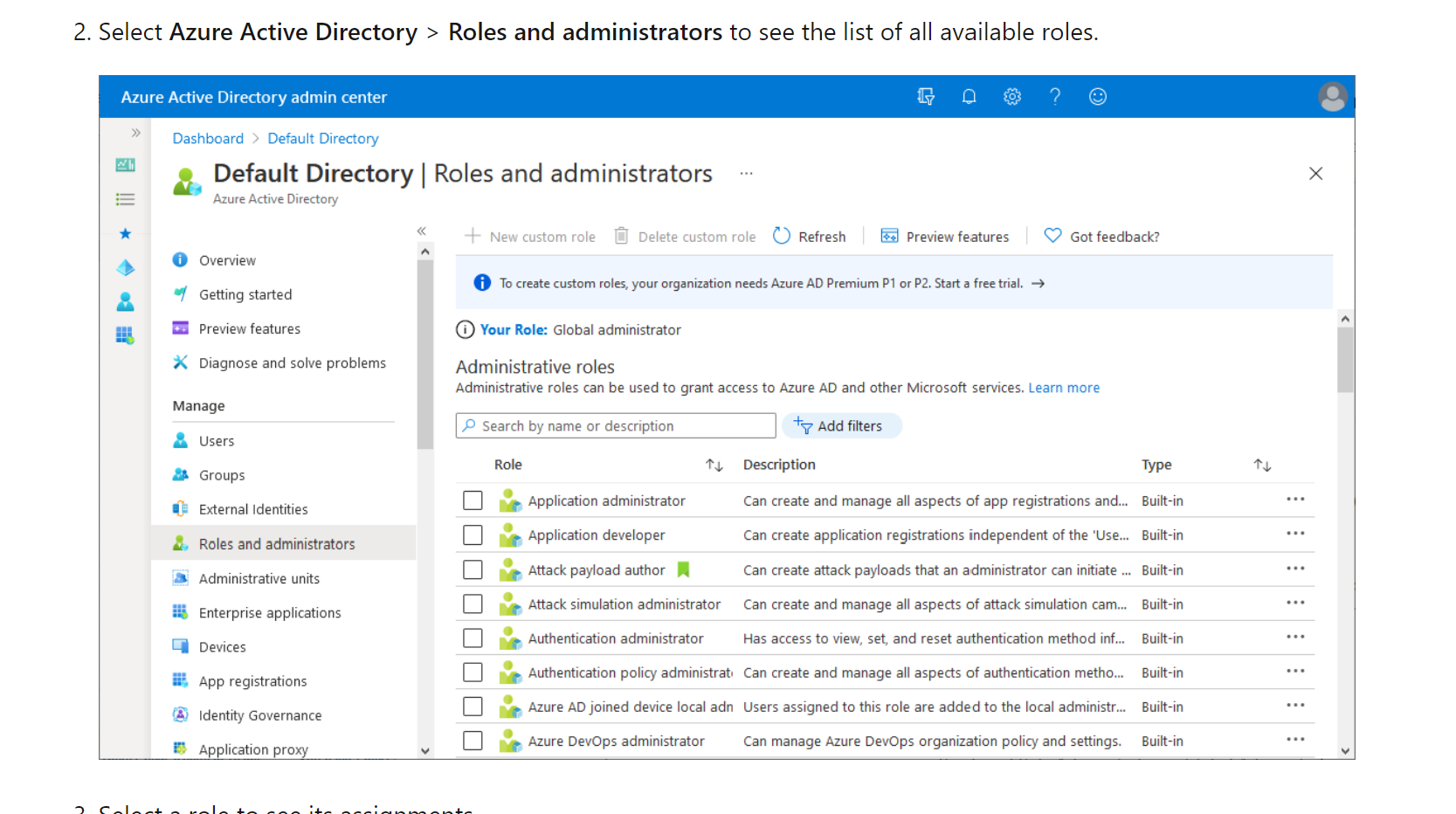The width and height of the screenshot is (1456, 814).
Task: Check the Attack payload author checkbox
Action: [x=473, y=569]
